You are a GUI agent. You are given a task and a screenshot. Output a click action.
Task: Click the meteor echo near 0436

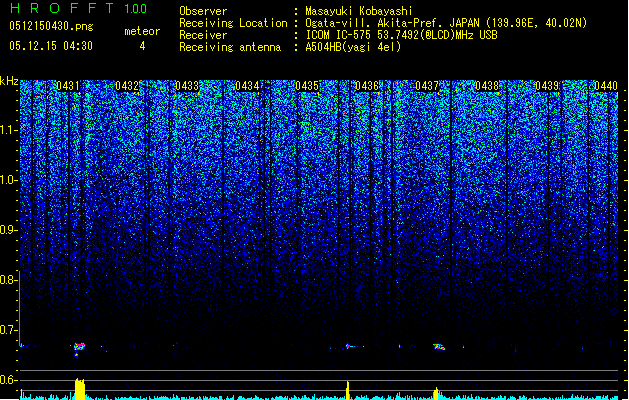(349, 346)
